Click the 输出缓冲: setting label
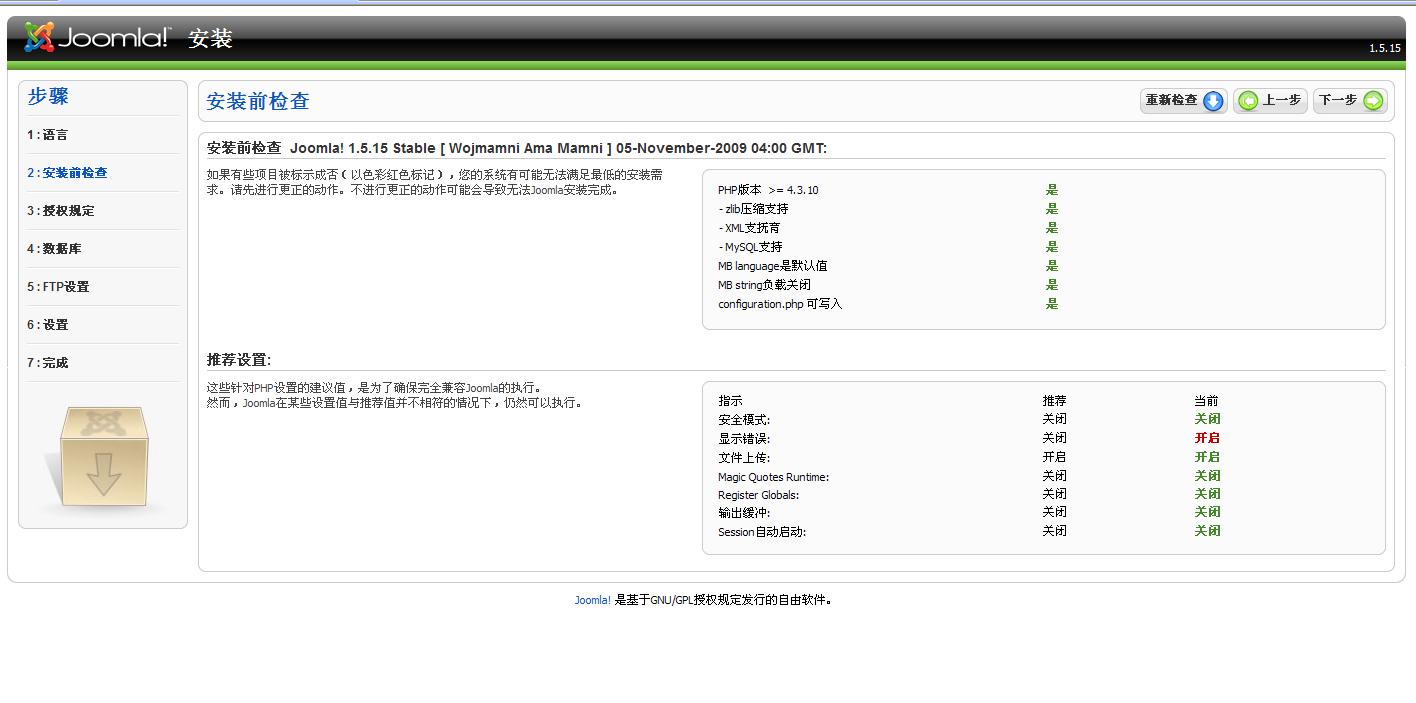Image resolution: width=1416 pixels, height=703 pixels. click(x=744, y=513)
